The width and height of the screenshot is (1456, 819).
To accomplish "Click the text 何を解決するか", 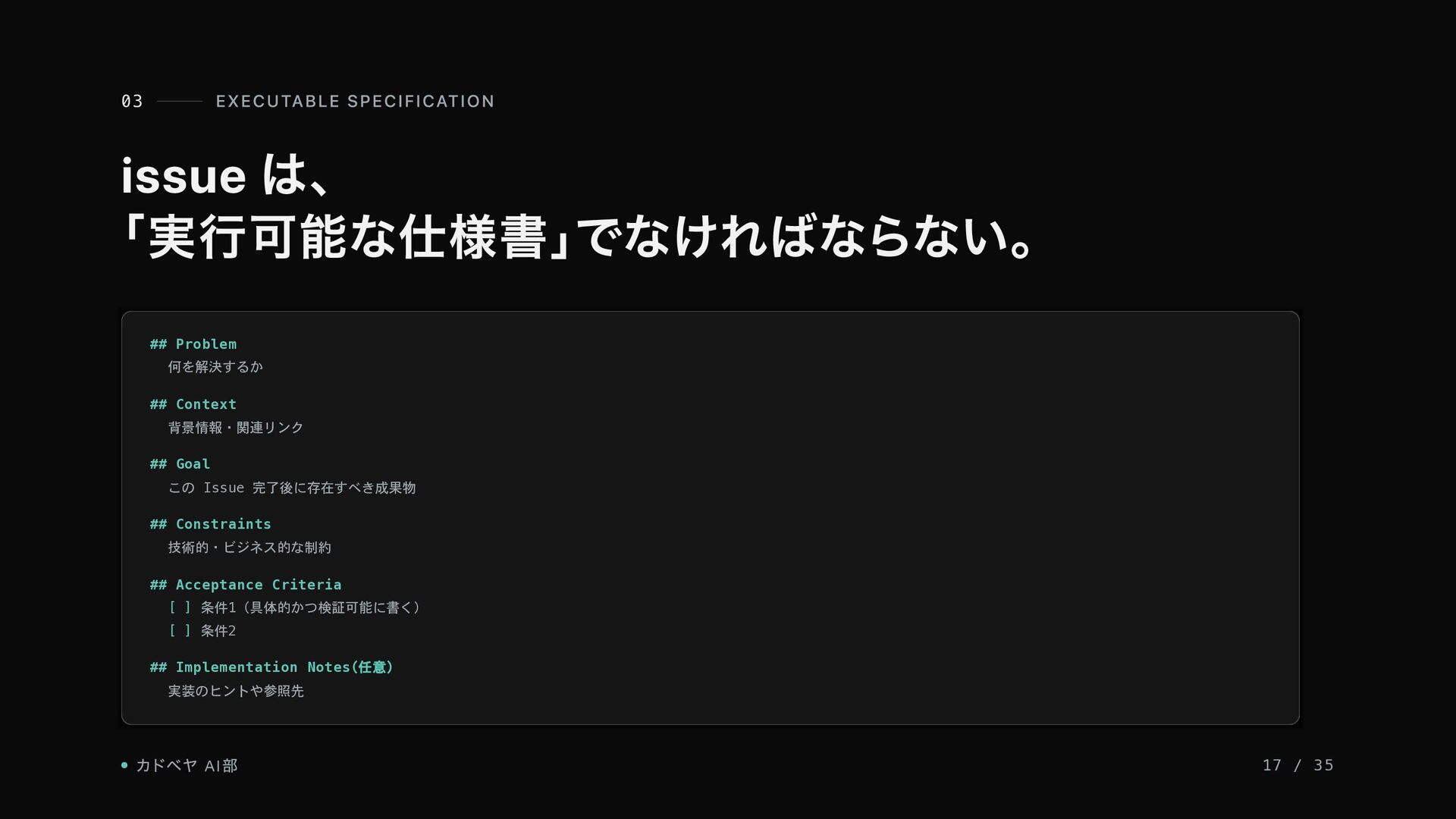I will coord(215,367).
